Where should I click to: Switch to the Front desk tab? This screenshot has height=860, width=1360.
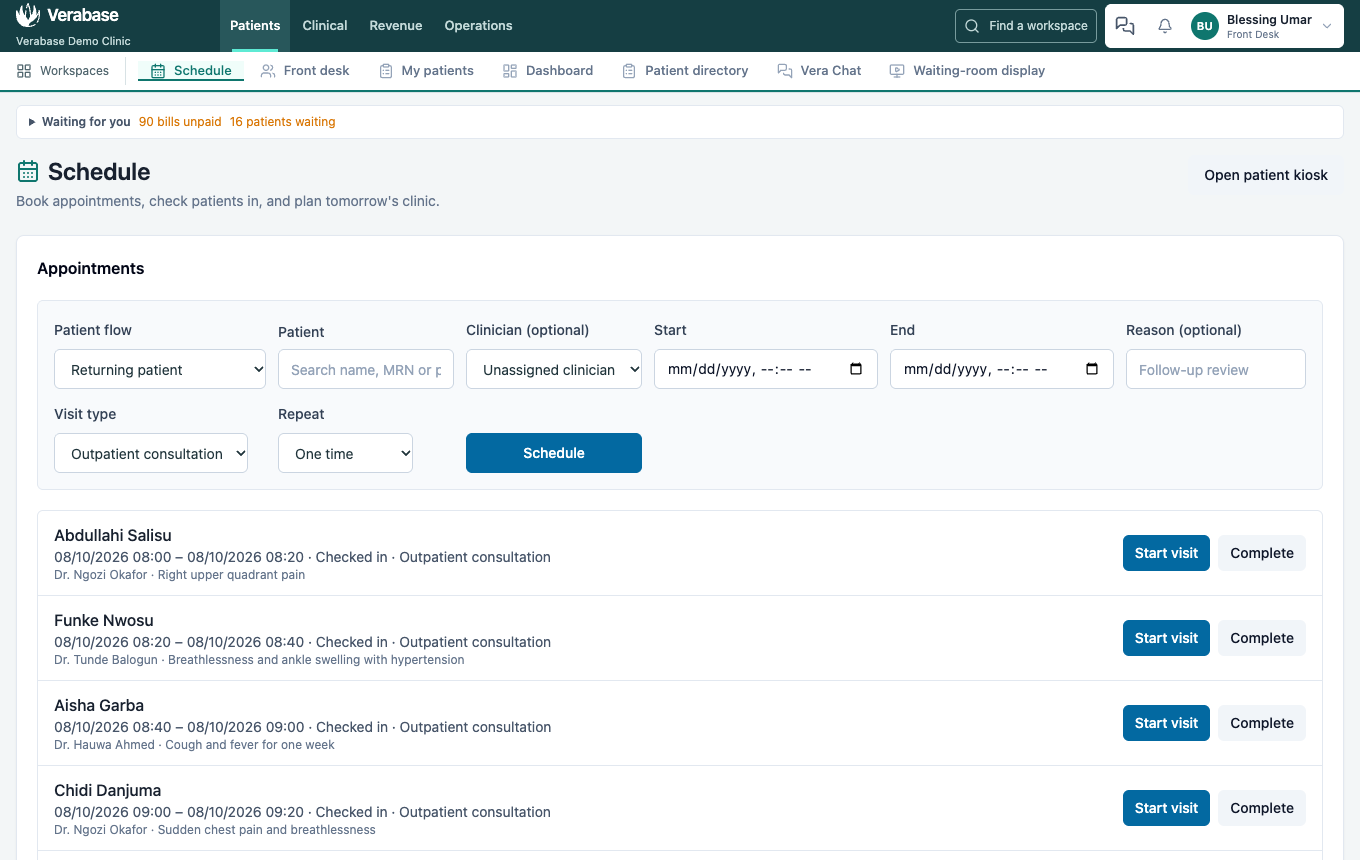(x=305, y=71)
